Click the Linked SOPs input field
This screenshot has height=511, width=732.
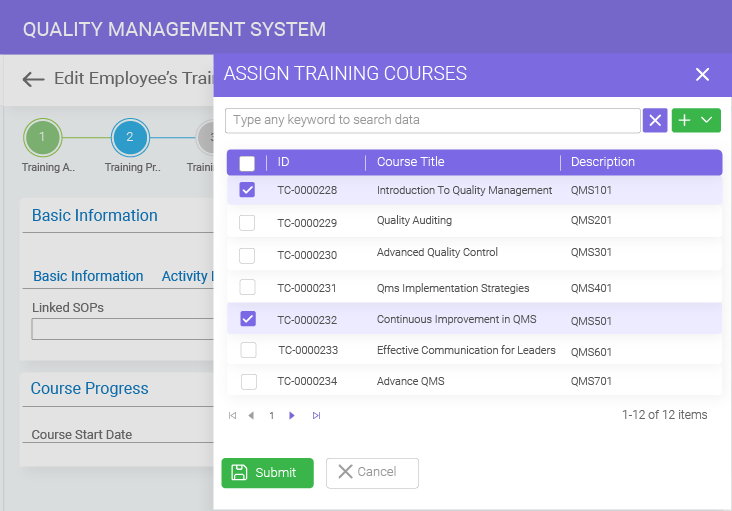click(x=122, y=329)
